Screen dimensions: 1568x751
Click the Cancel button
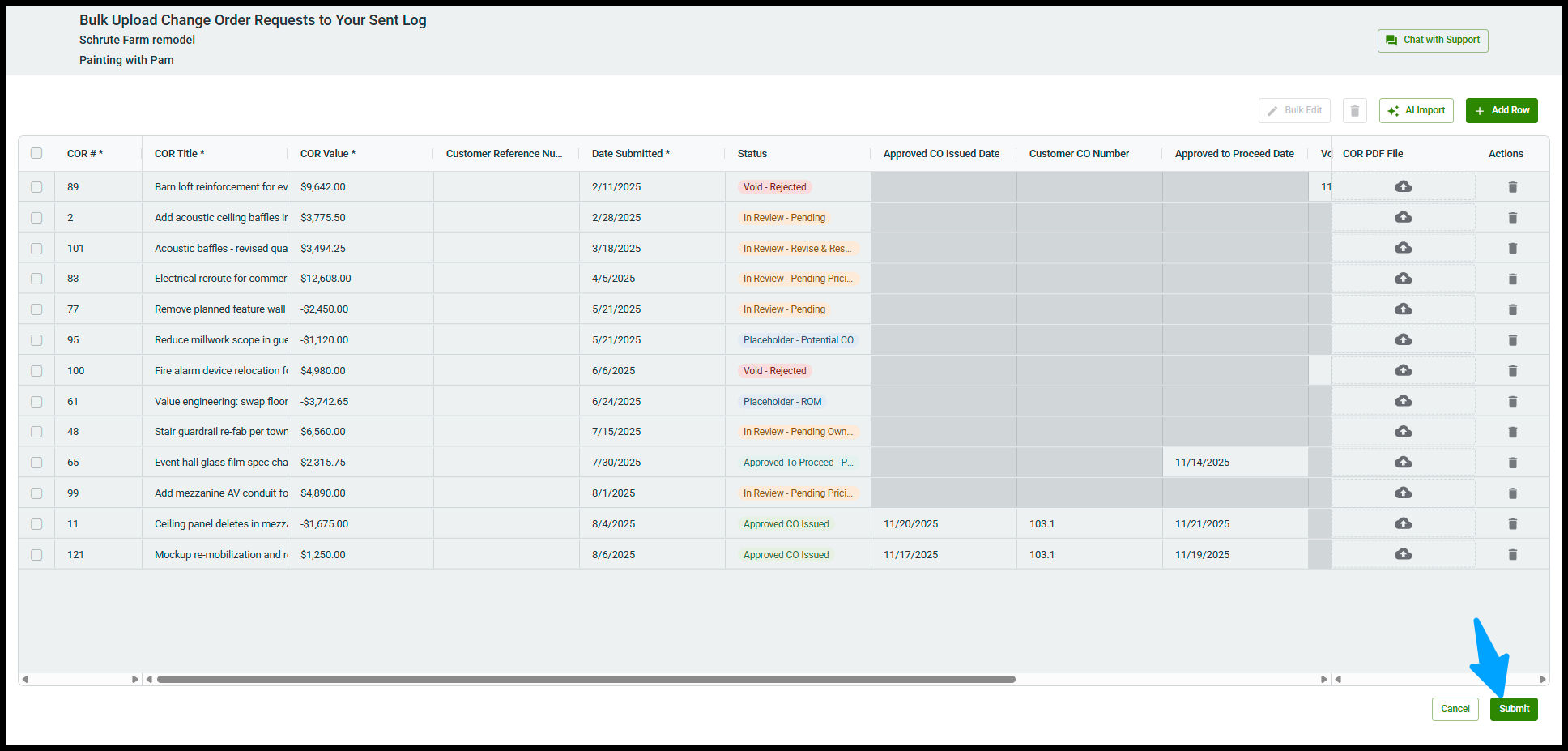1455,709
